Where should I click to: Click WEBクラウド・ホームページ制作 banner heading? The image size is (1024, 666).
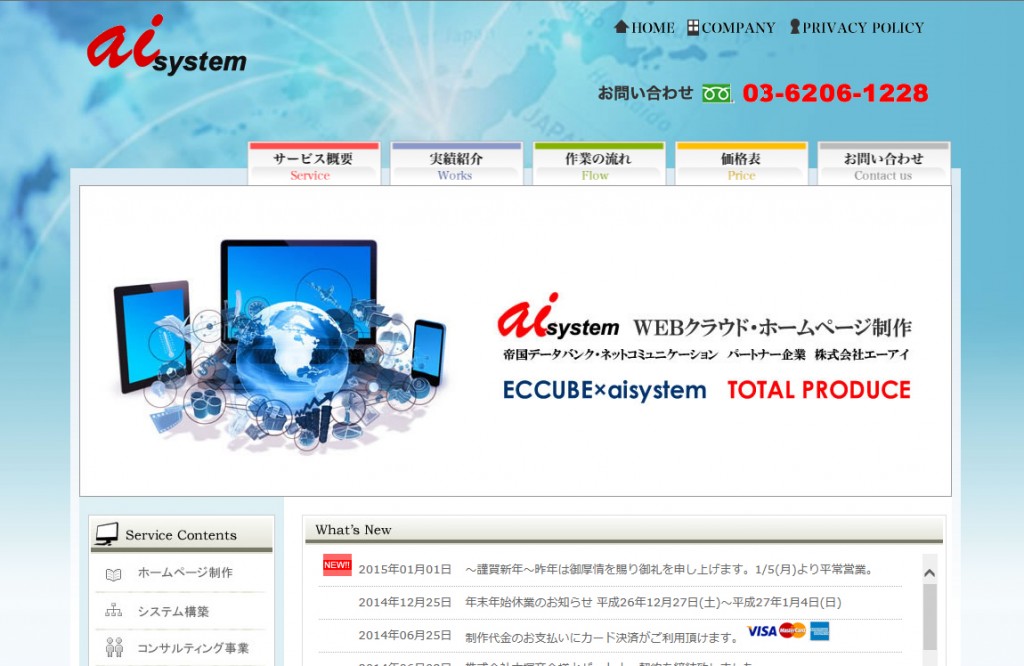tap(772, 327)
